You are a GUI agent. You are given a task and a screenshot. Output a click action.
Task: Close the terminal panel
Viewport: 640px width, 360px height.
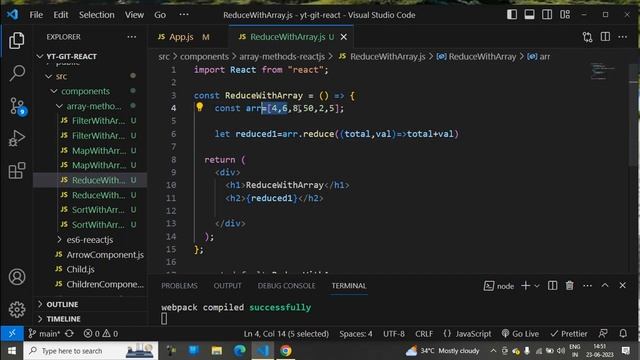(x=622, y=285)
